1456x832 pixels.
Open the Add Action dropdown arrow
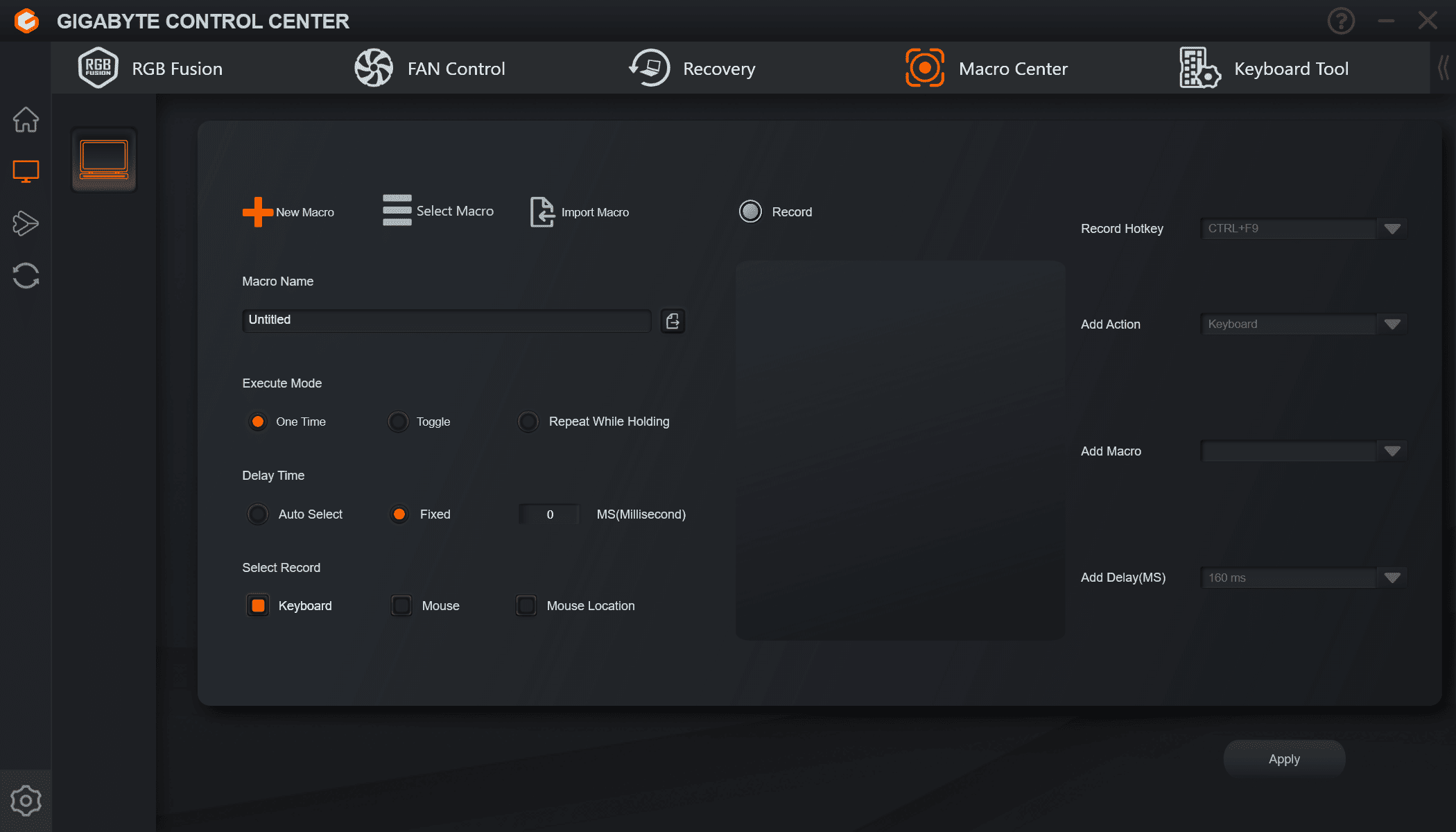click(1392, 324)
